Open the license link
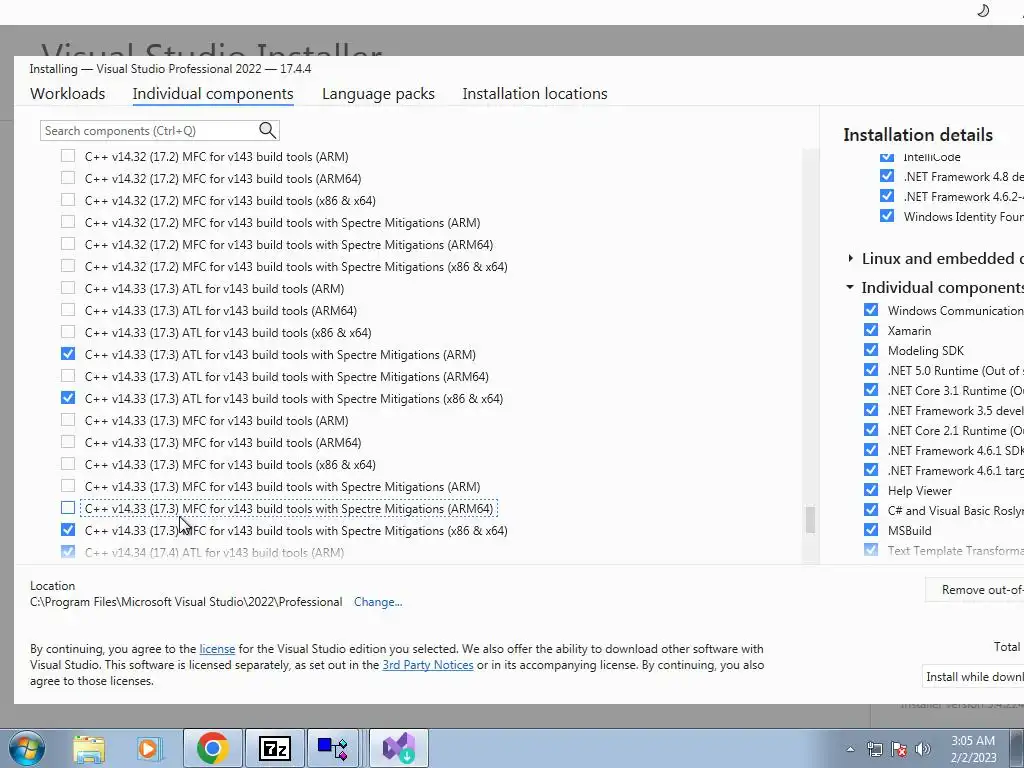 [x=217, y=649]
